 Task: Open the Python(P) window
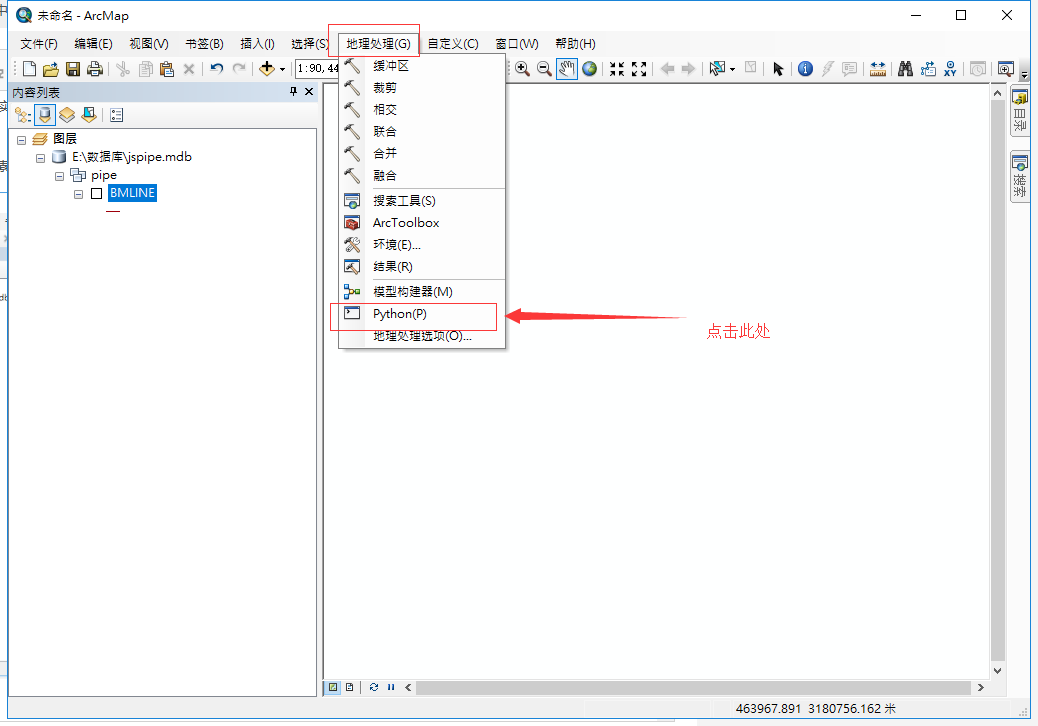point(422,314)
